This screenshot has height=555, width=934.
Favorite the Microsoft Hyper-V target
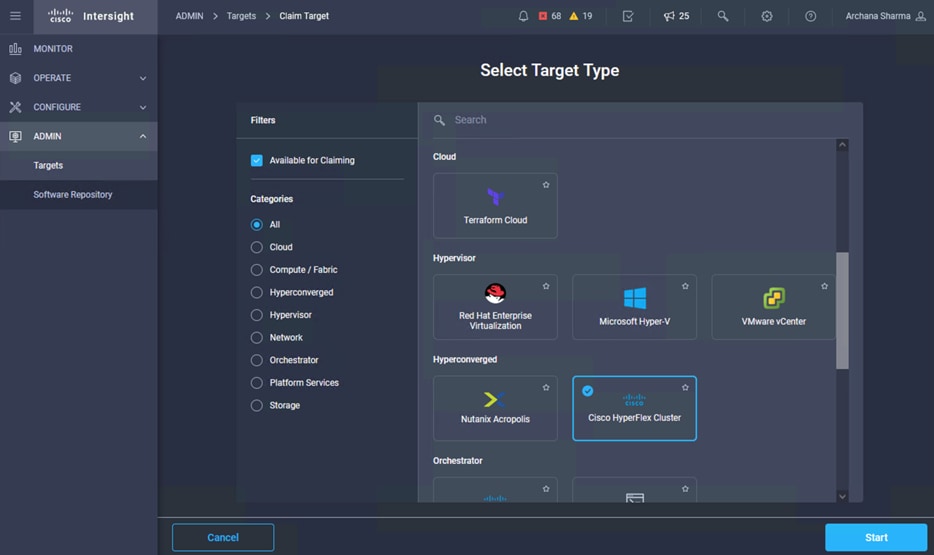tap(685, 286)
